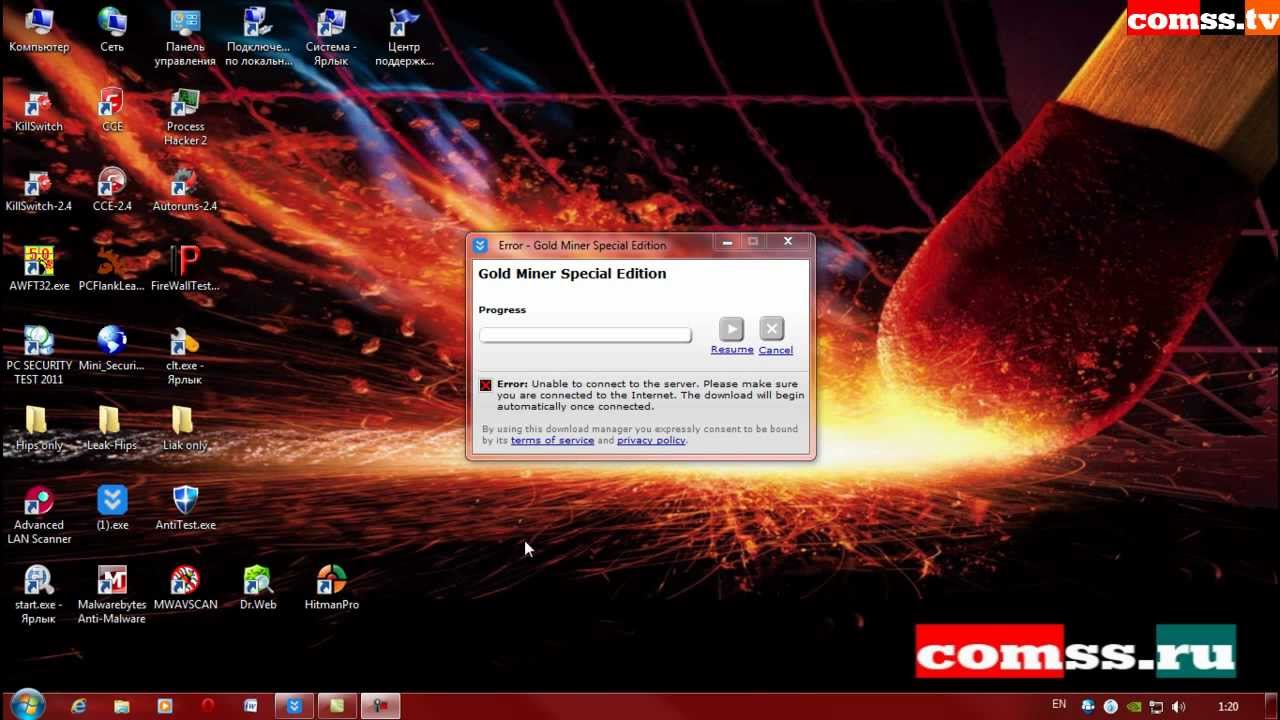Select the Система - Ярлык shortcut
The image size is (1280, 720).
click(x=331, y=36)
